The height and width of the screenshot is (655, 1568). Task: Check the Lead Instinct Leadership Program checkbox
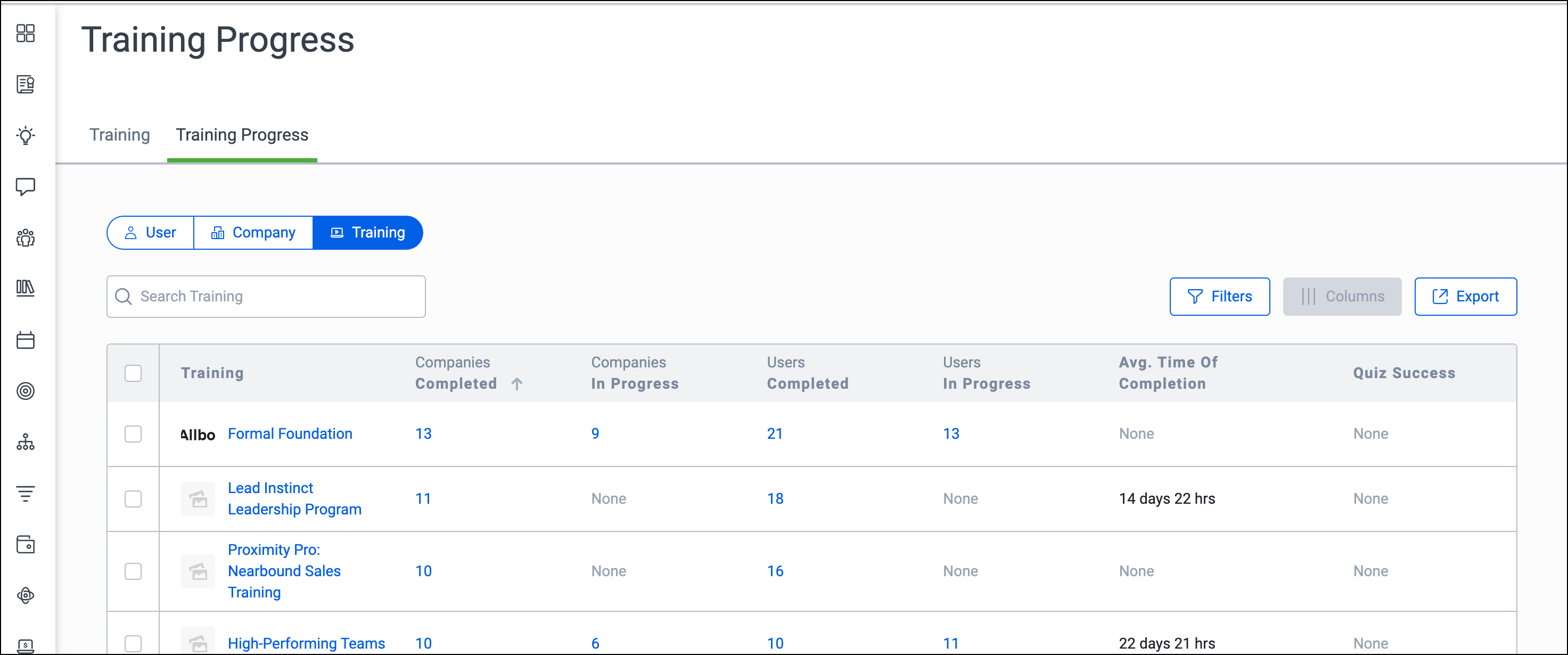(x=133, y=499)
